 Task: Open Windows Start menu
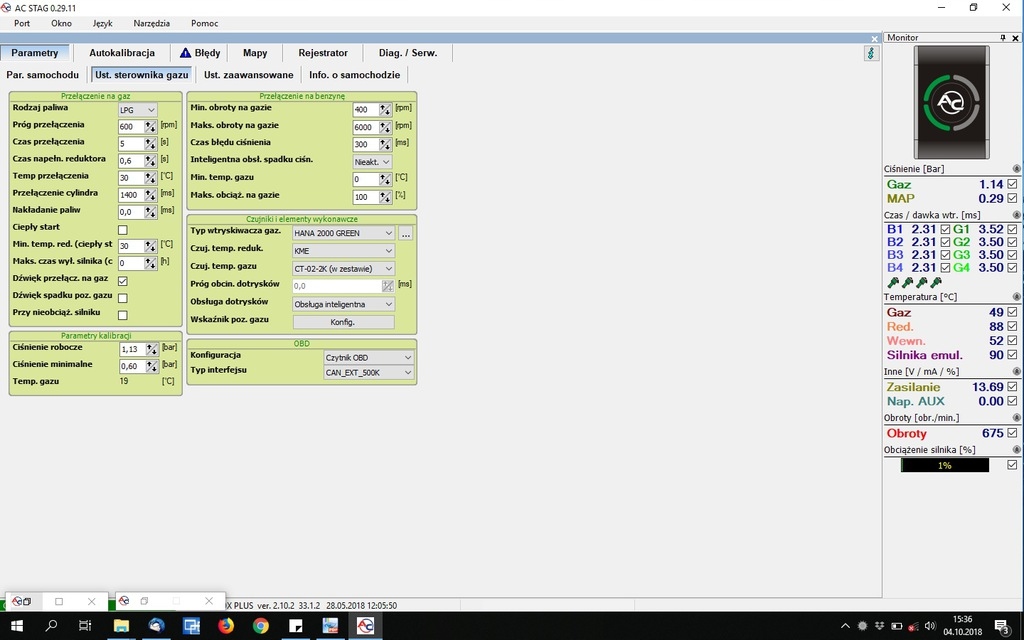[x=16, y=626]
